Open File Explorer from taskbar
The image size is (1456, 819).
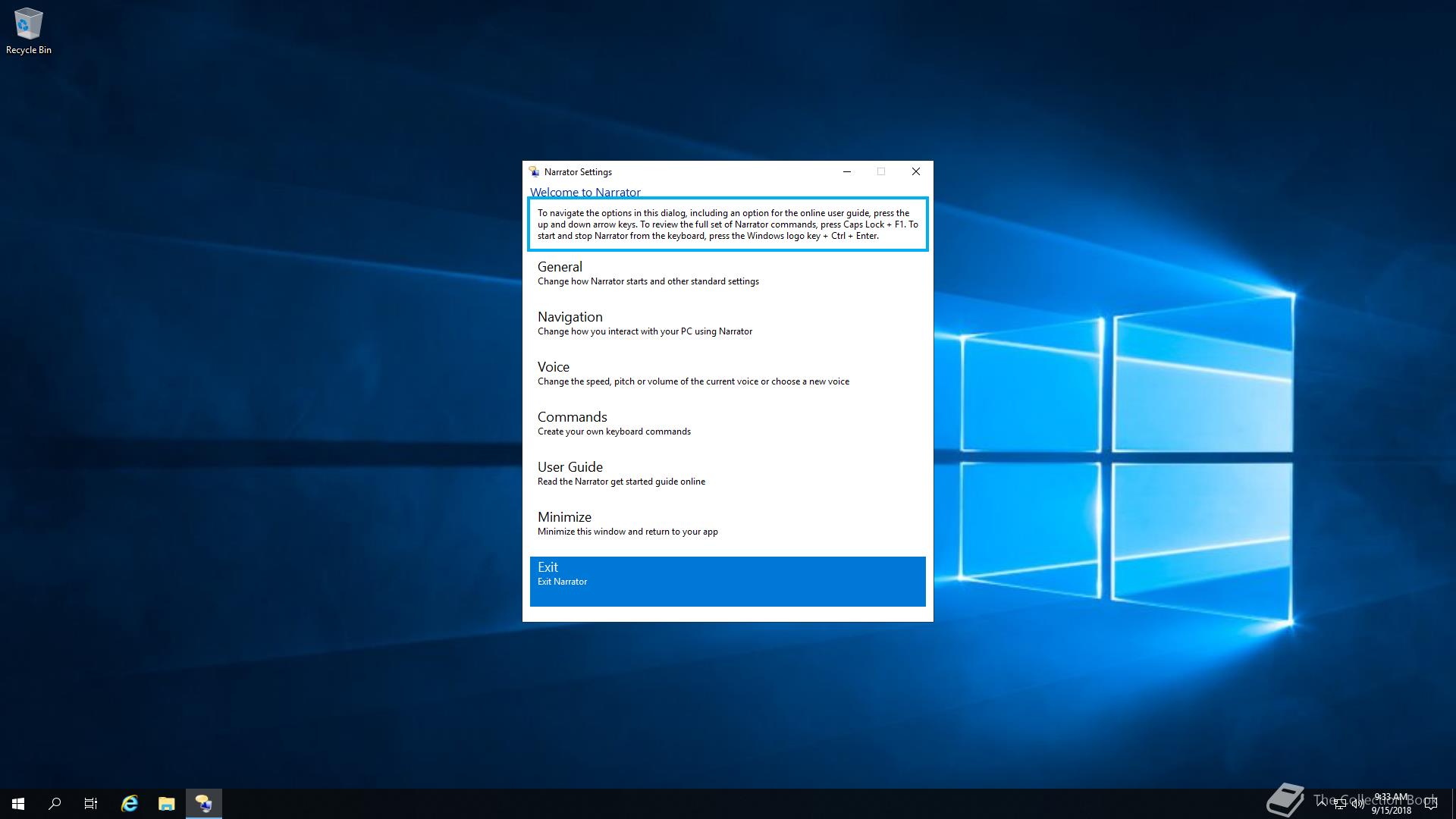click(x=167, y=804)
